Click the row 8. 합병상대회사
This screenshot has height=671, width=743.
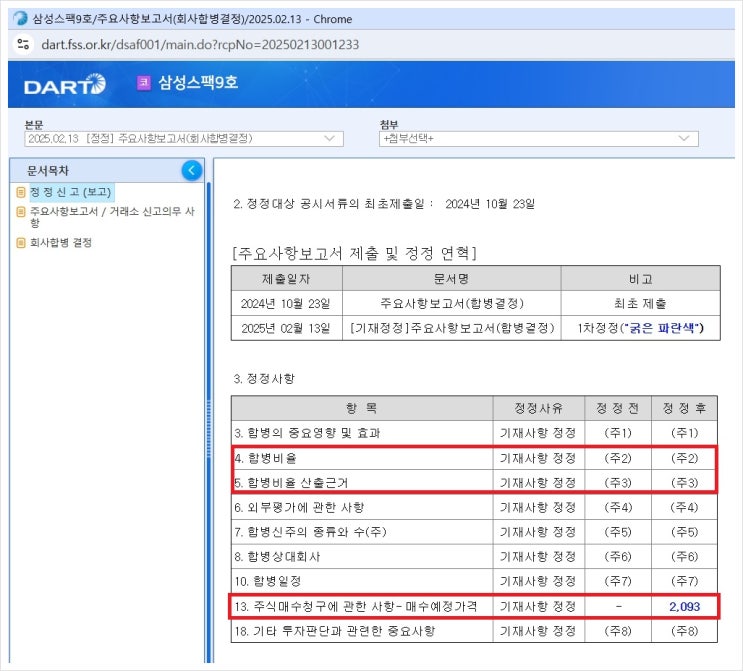pos(474,556)
